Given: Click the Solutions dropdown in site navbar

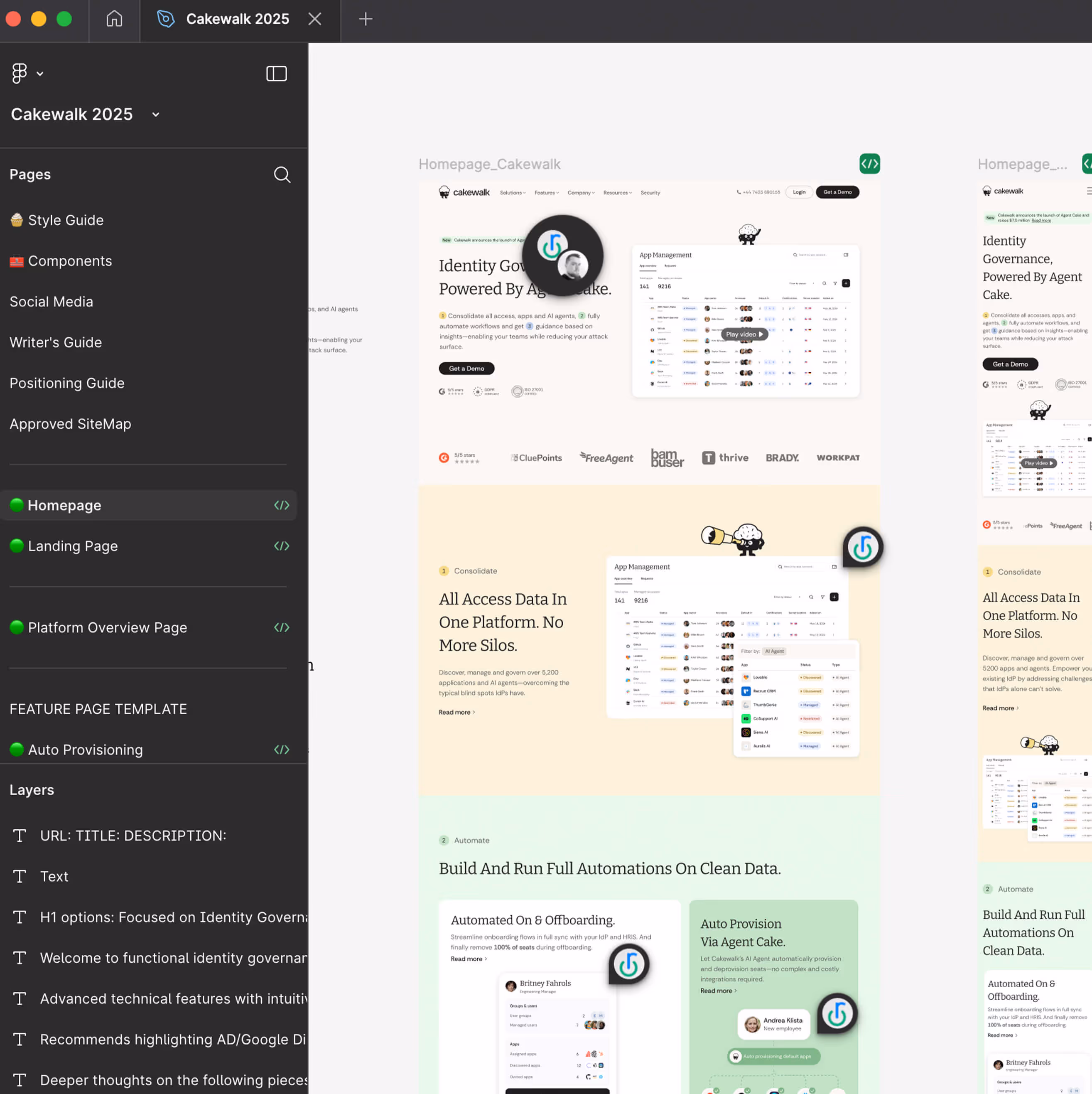Looking at the screenshot, I should 512,192.
